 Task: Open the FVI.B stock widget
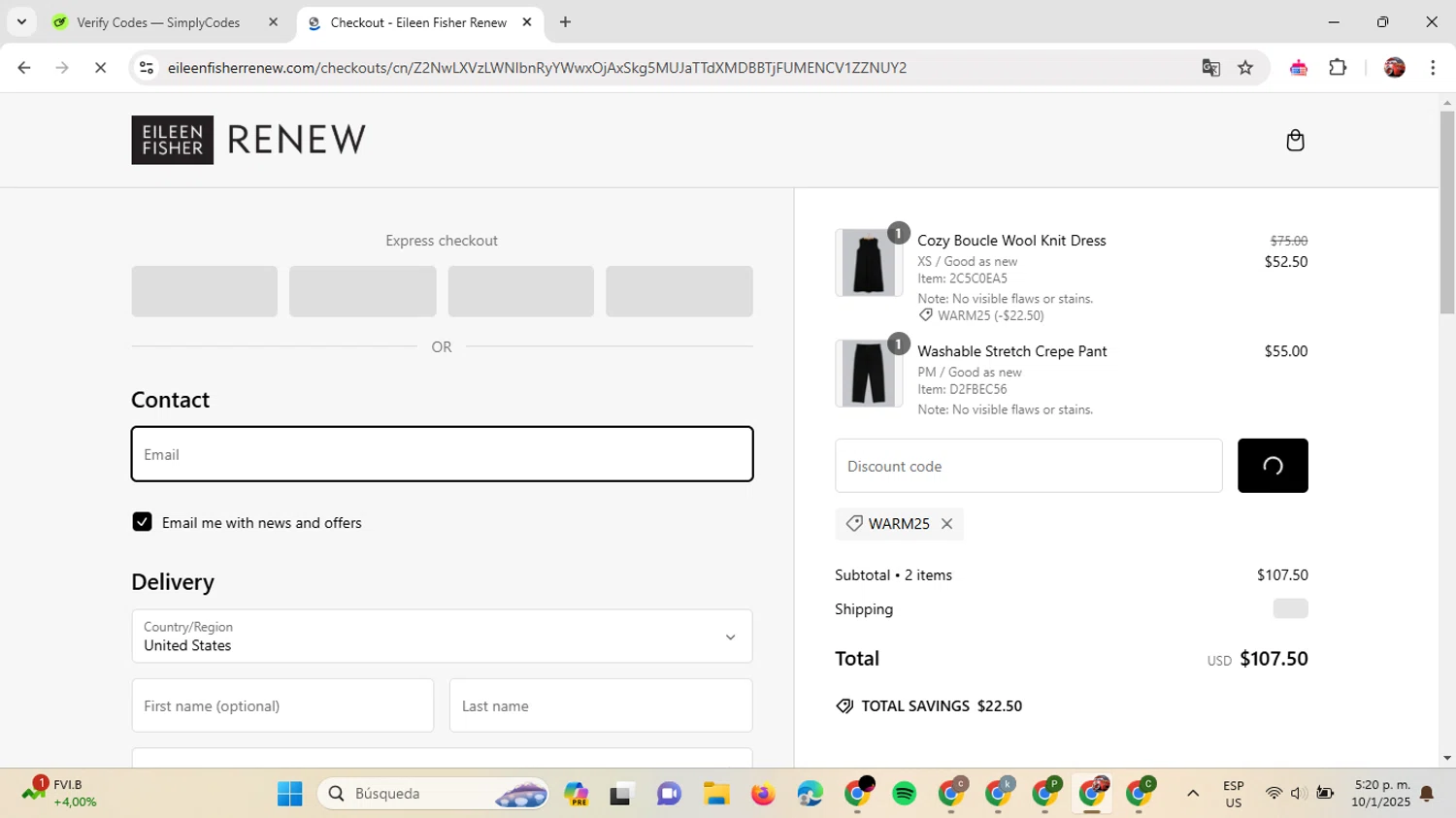coord(60,793)
